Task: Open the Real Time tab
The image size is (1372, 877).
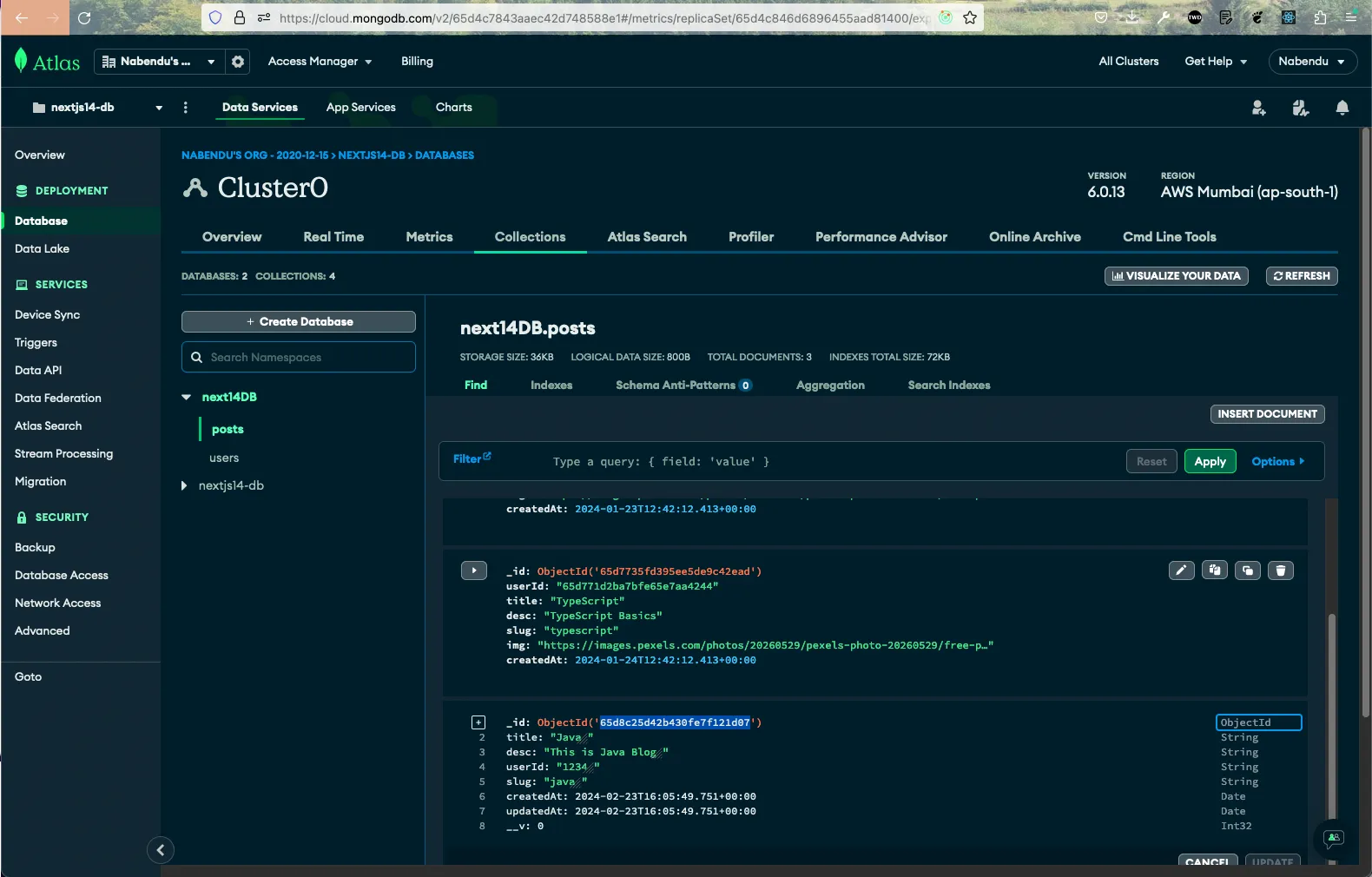Action: point(333,237)
